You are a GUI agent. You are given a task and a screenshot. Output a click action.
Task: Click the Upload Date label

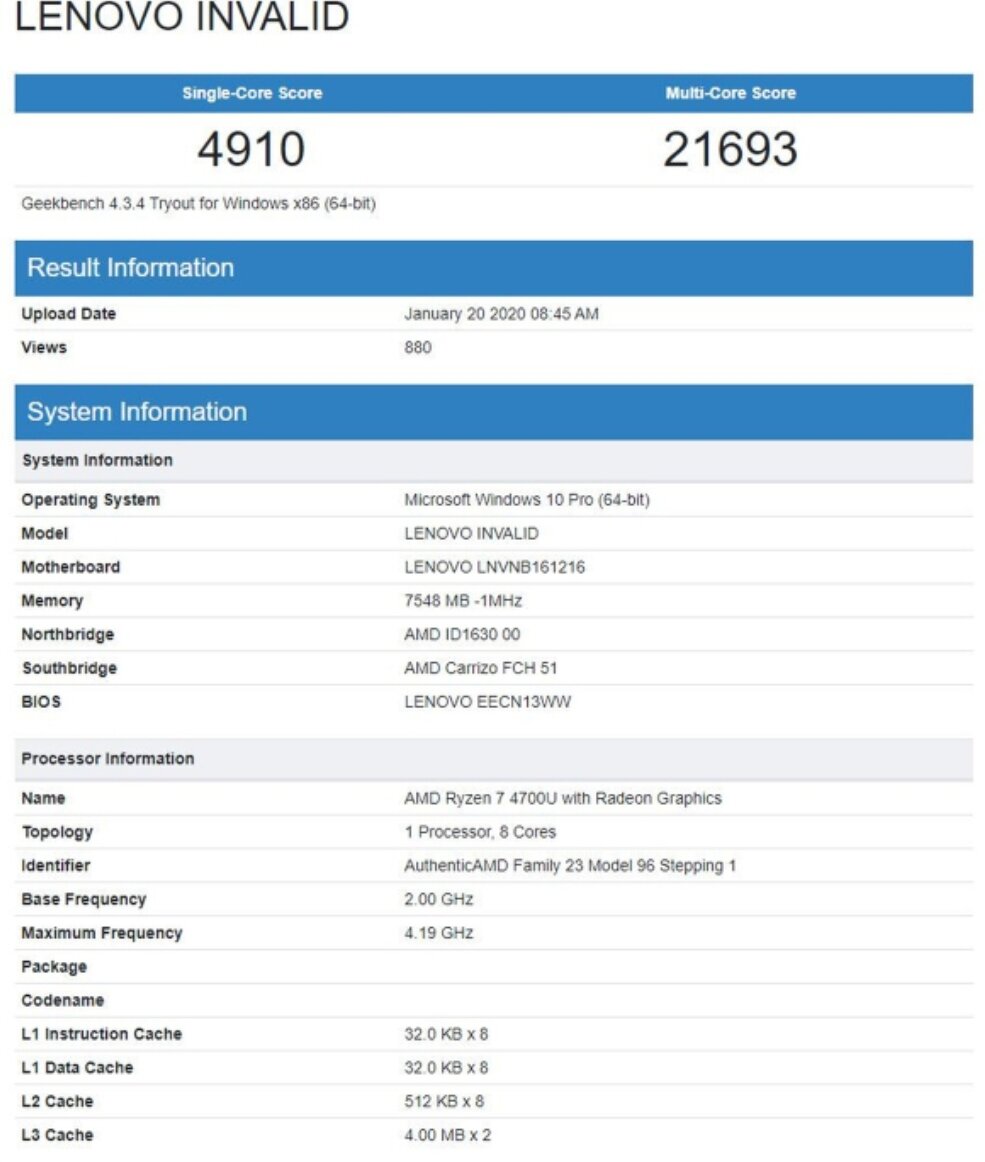[68, 313]
